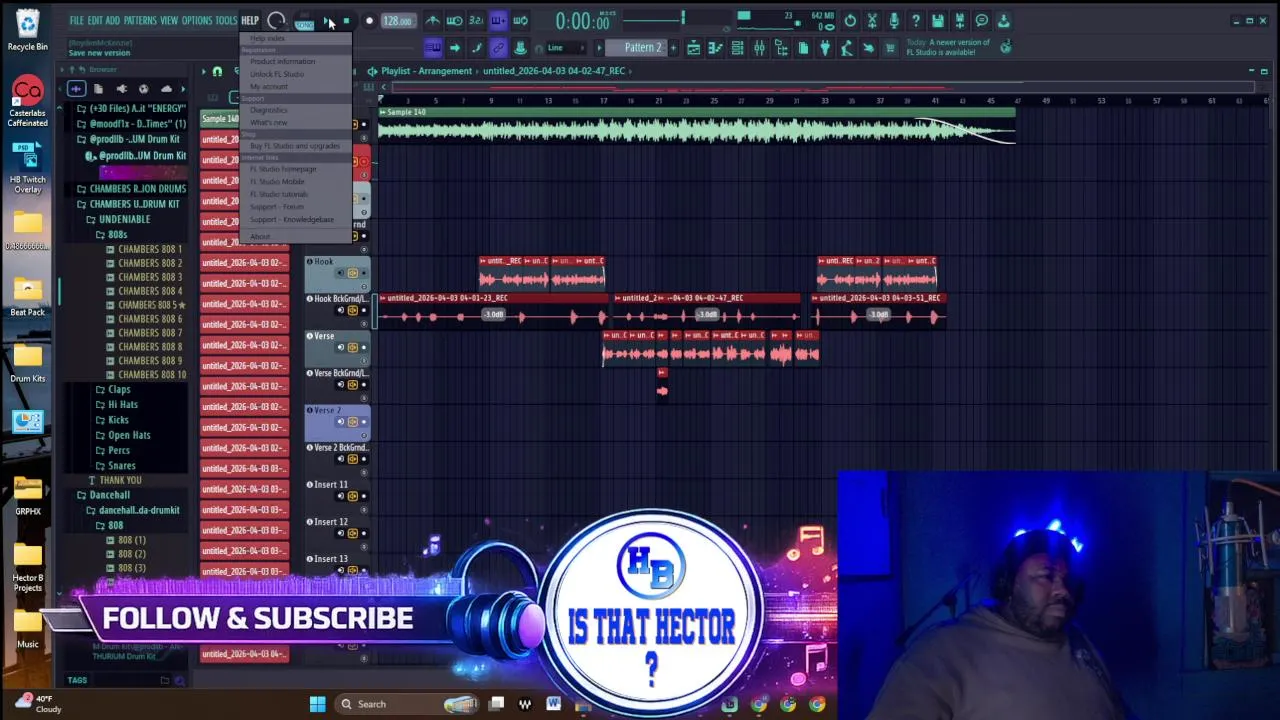Open Buy FL Studio and upgrades
Screen dimensions: 1280x720
tap(295, 146)
